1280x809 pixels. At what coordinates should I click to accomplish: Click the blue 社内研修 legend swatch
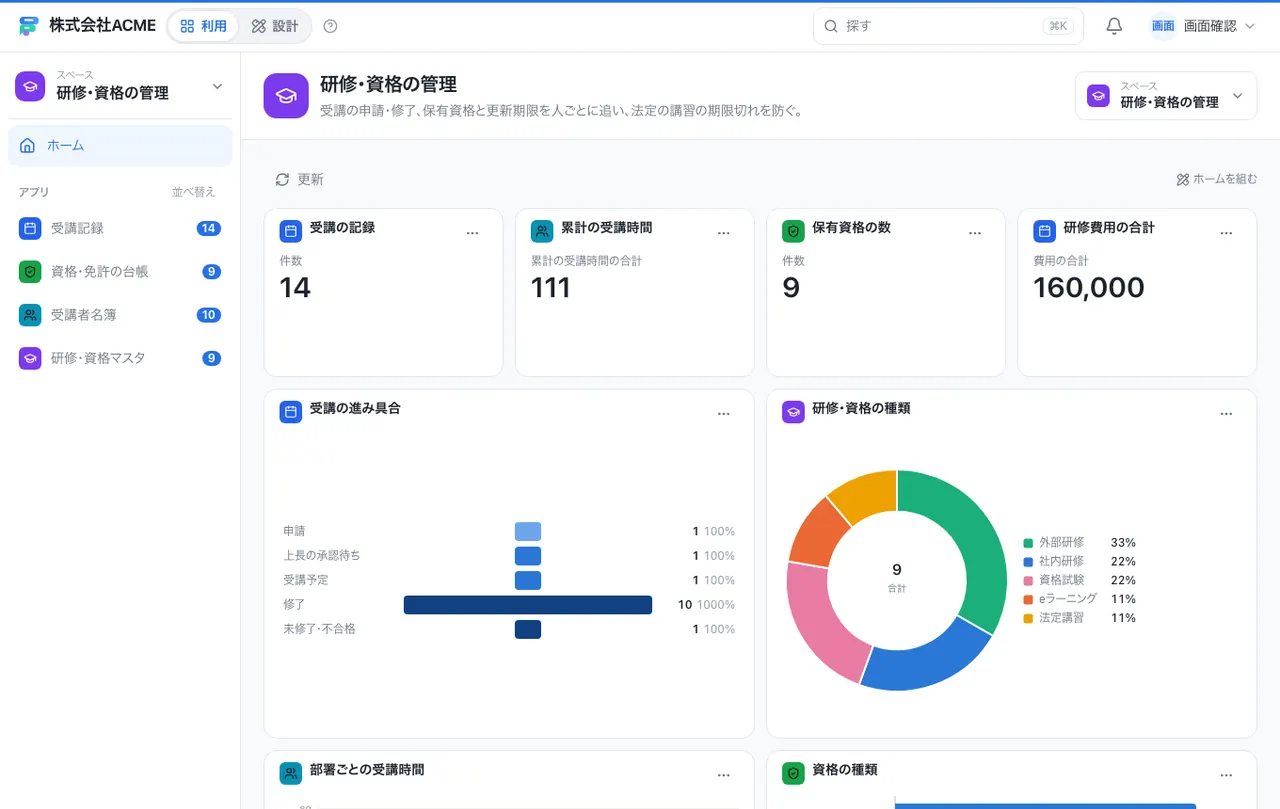(1028, 562)
